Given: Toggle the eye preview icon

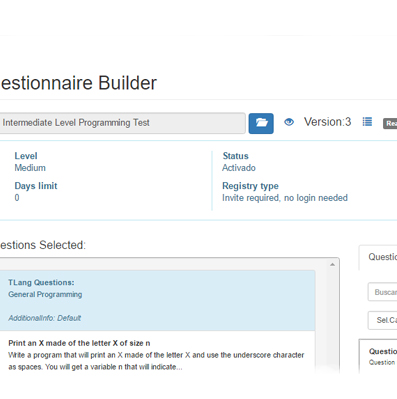Looking at the screenshot, I should 289,122.
